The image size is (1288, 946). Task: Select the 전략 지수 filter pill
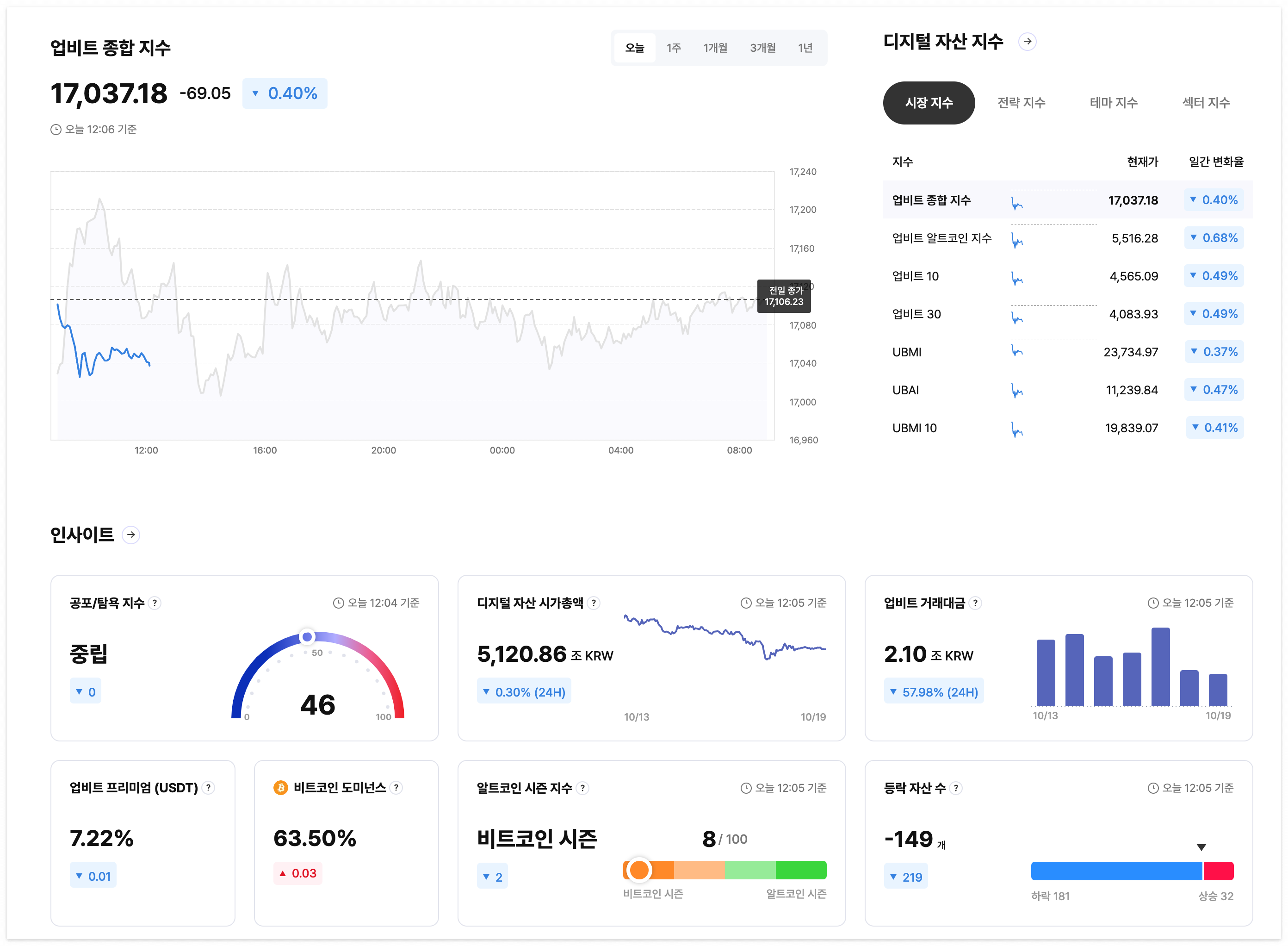(x=1021, y=102)
